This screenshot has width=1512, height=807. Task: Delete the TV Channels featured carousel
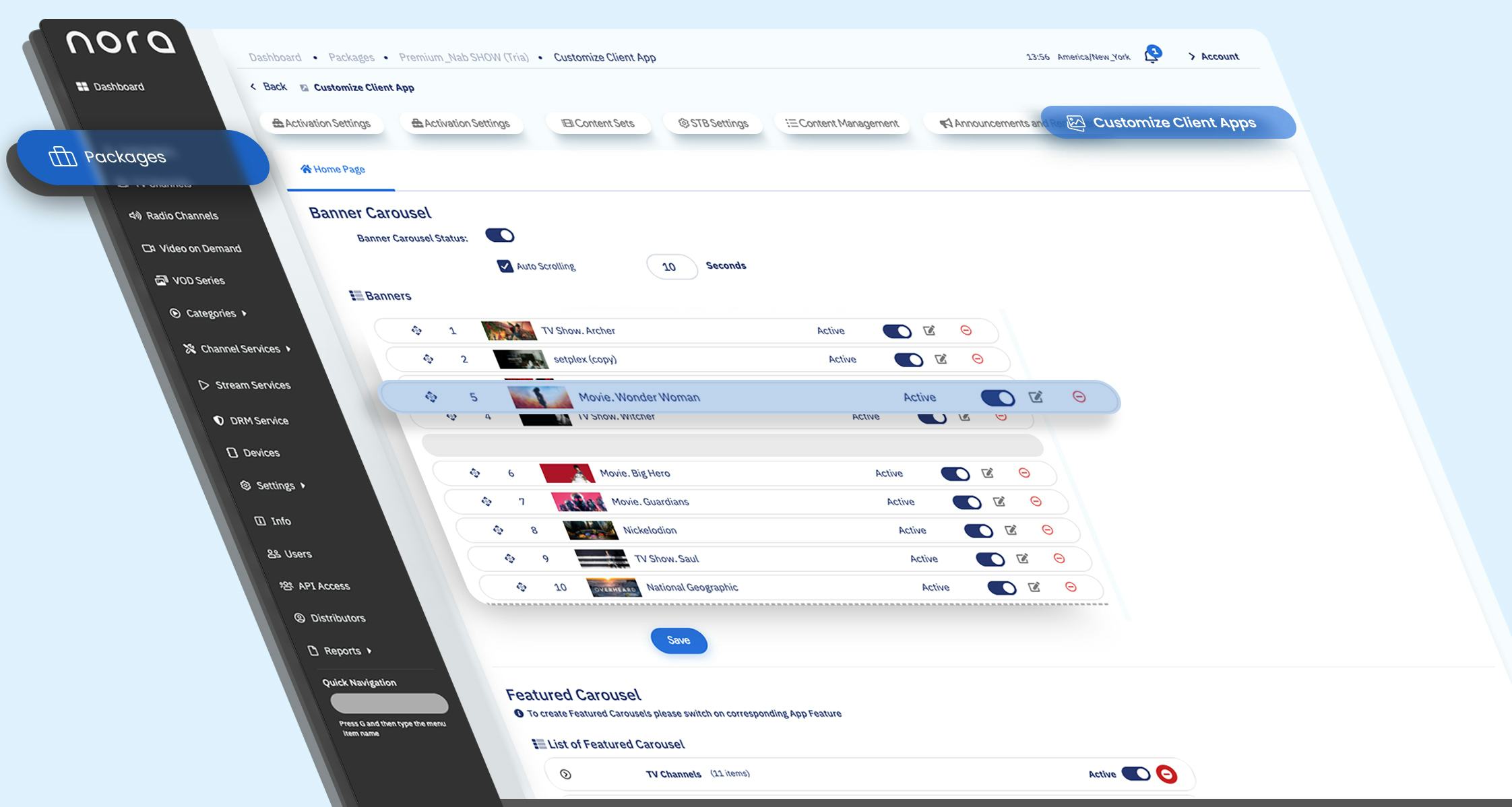[x=1166, y=775]
